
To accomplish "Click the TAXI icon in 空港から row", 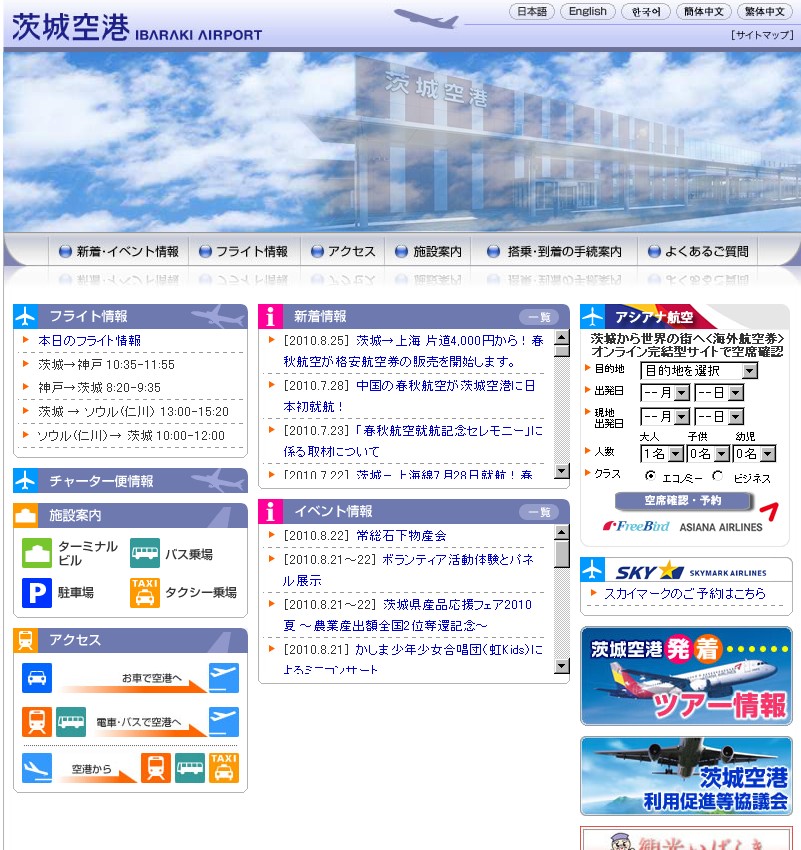I will coord(224,768).
